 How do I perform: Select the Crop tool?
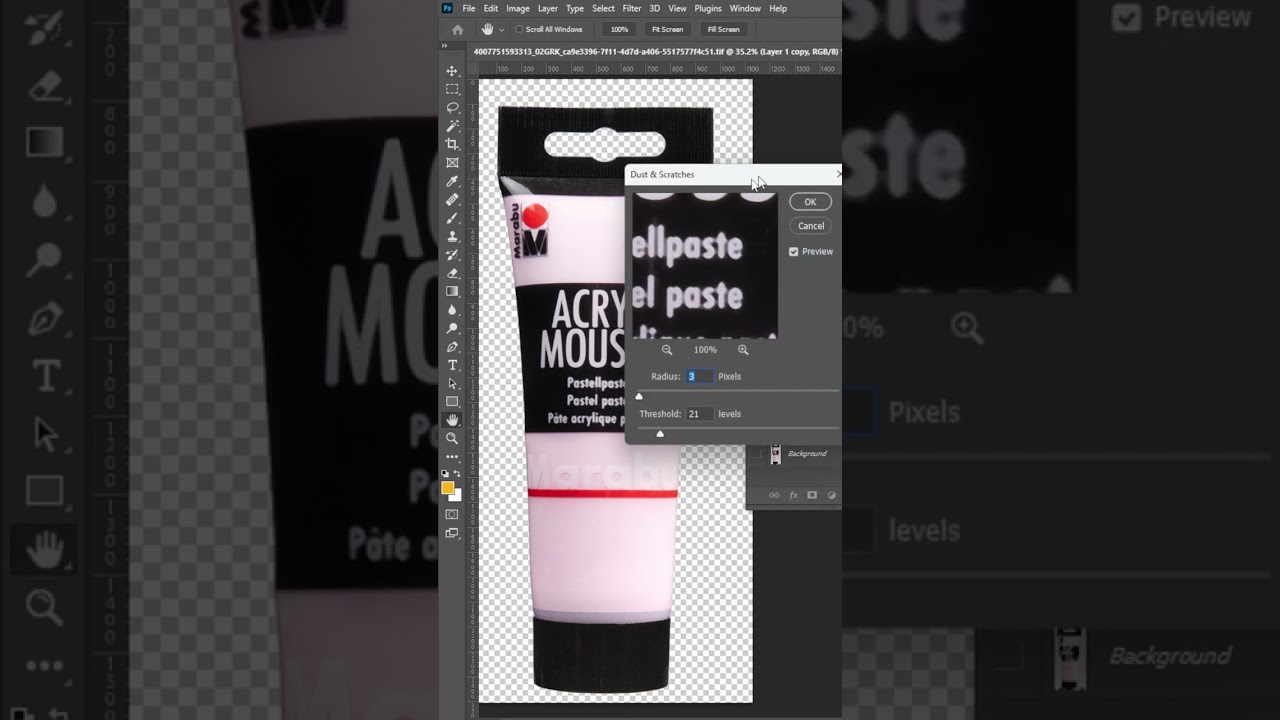pyautogui.click(x=452, y=144)
